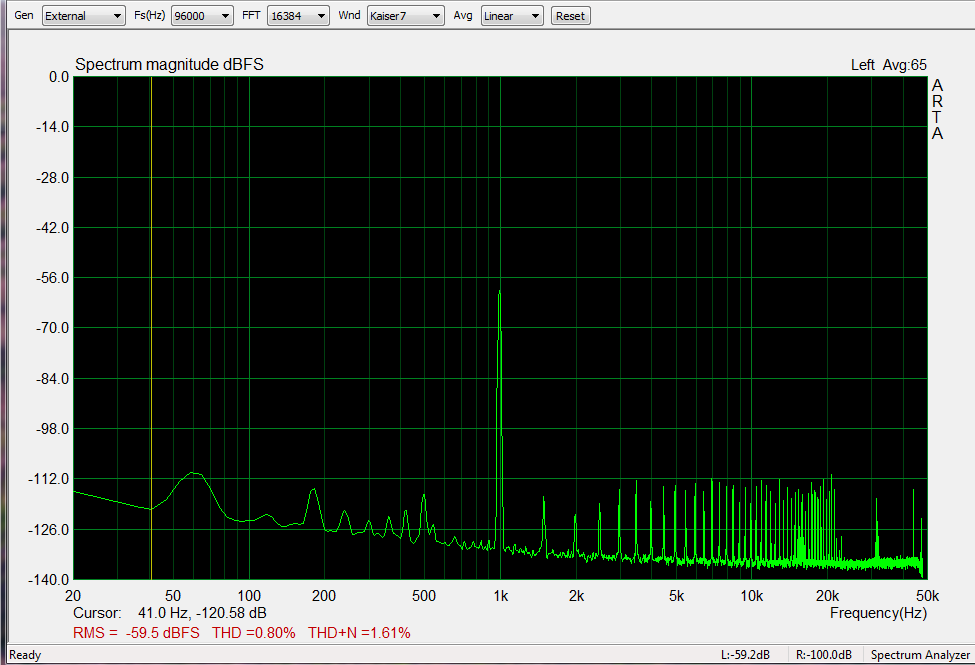Image resolution: width=975 pixels, height=665 pixels.
Task: Click the L:-59.2dB status bar level
Action: point(745,654)
